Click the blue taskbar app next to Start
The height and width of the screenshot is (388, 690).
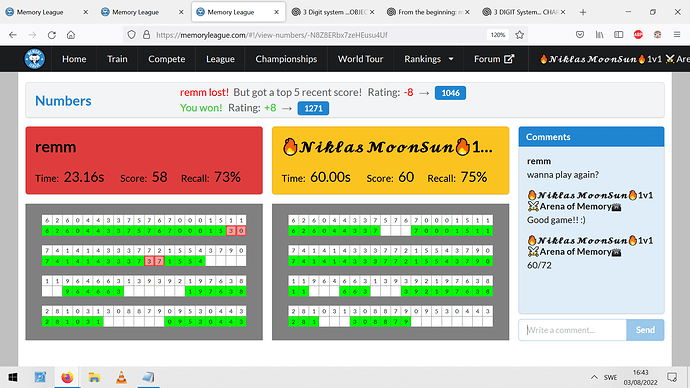(x=40, y=377)
